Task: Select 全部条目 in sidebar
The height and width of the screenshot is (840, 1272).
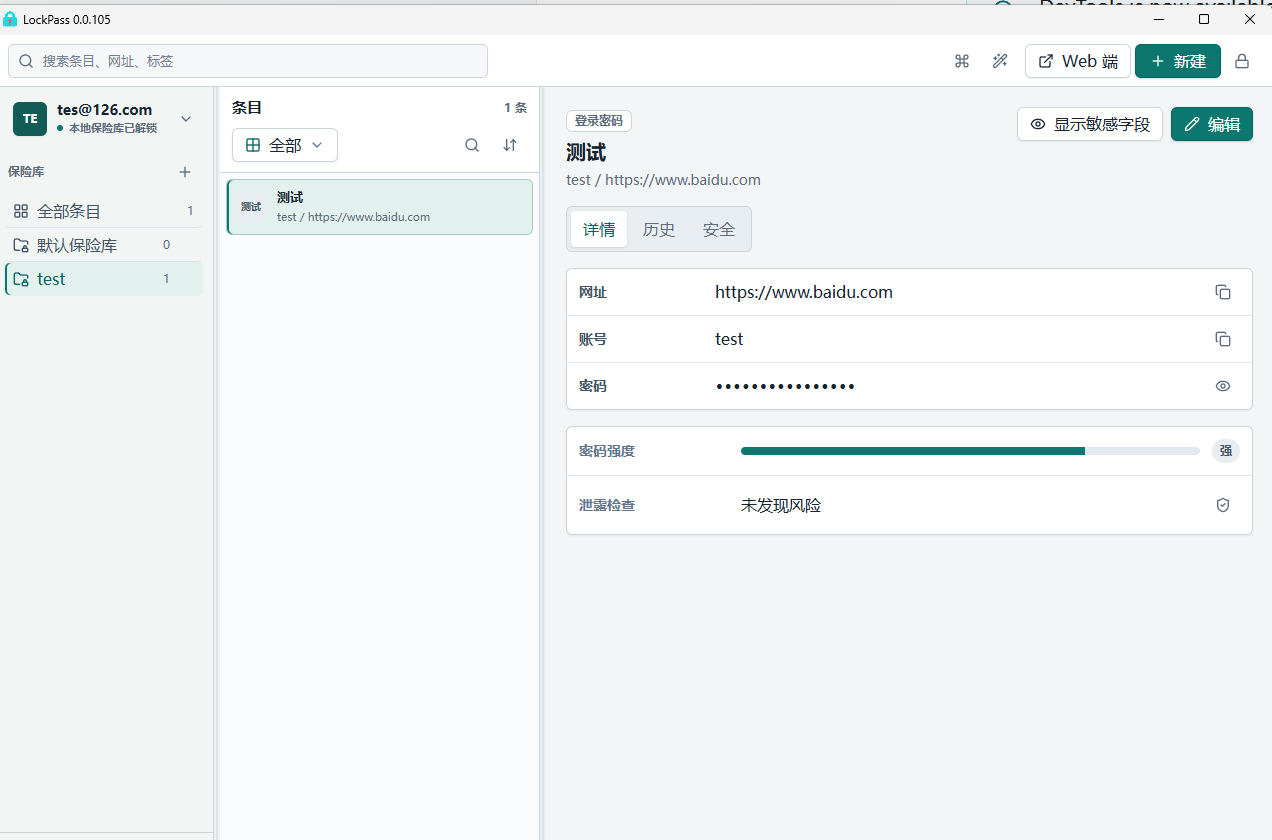Action: [x=104, y=211]
